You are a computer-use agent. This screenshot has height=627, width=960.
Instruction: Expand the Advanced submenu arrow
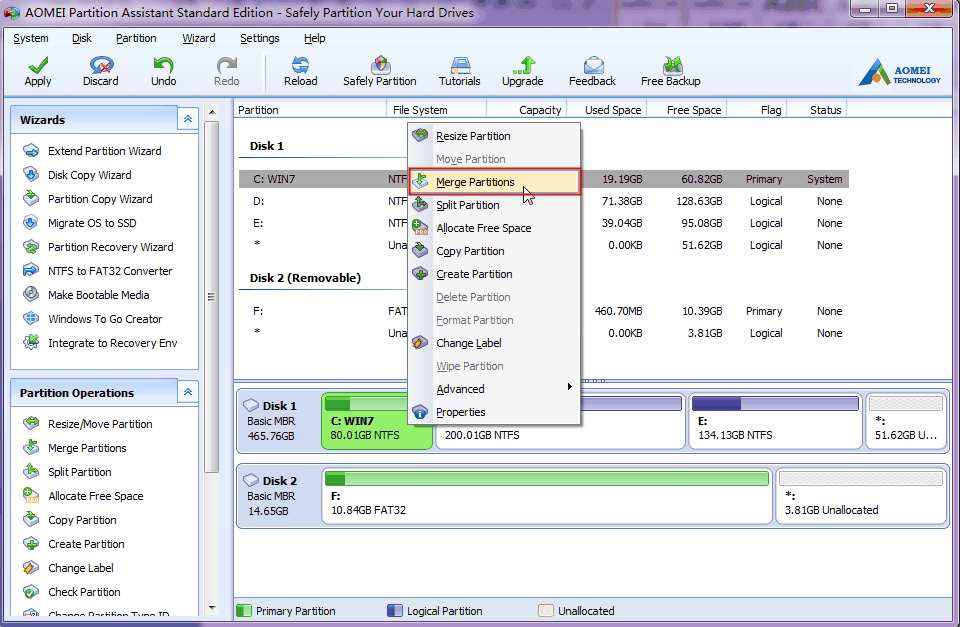(x=569, y=386)
